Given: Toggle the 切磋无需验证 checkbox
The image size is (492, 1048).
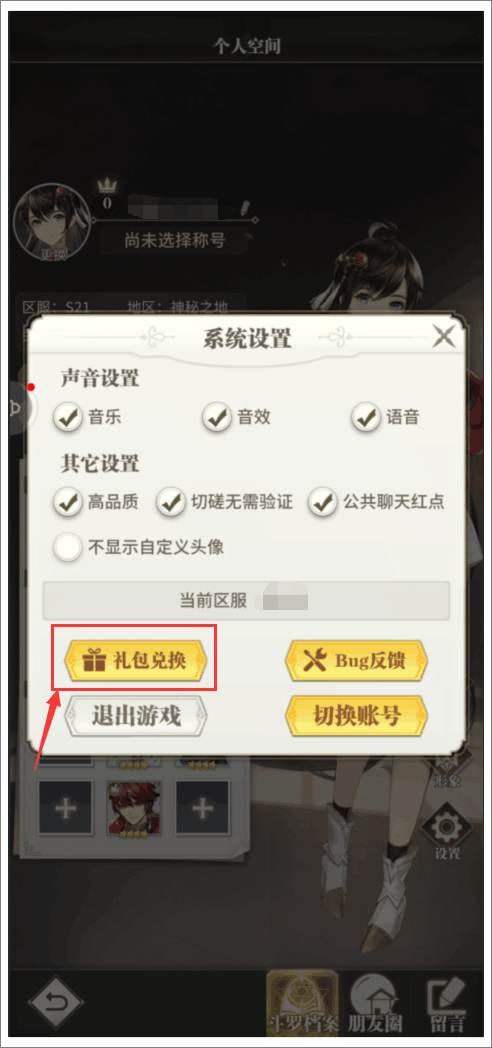Looking at the screenshot, I should click(170, 503).
